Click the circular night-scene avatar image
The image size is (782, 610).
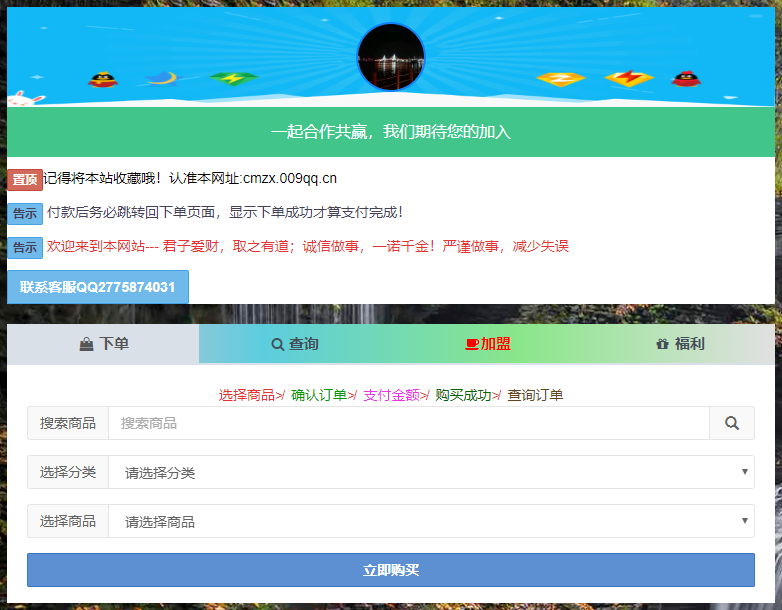click(x=391, y=57)
